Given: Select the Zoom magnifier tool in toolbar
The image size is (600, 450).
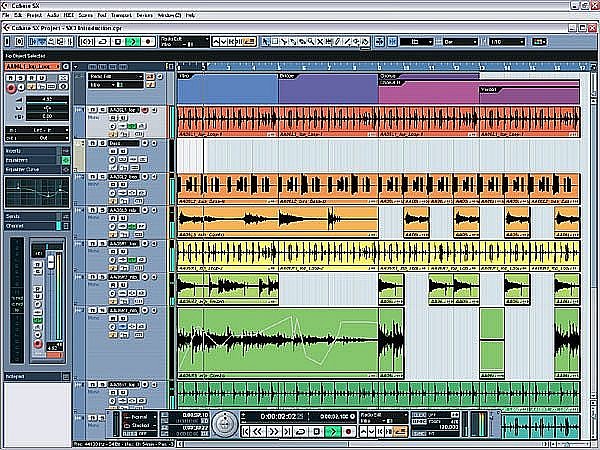Looking at the screenshot, I should 311,42.
